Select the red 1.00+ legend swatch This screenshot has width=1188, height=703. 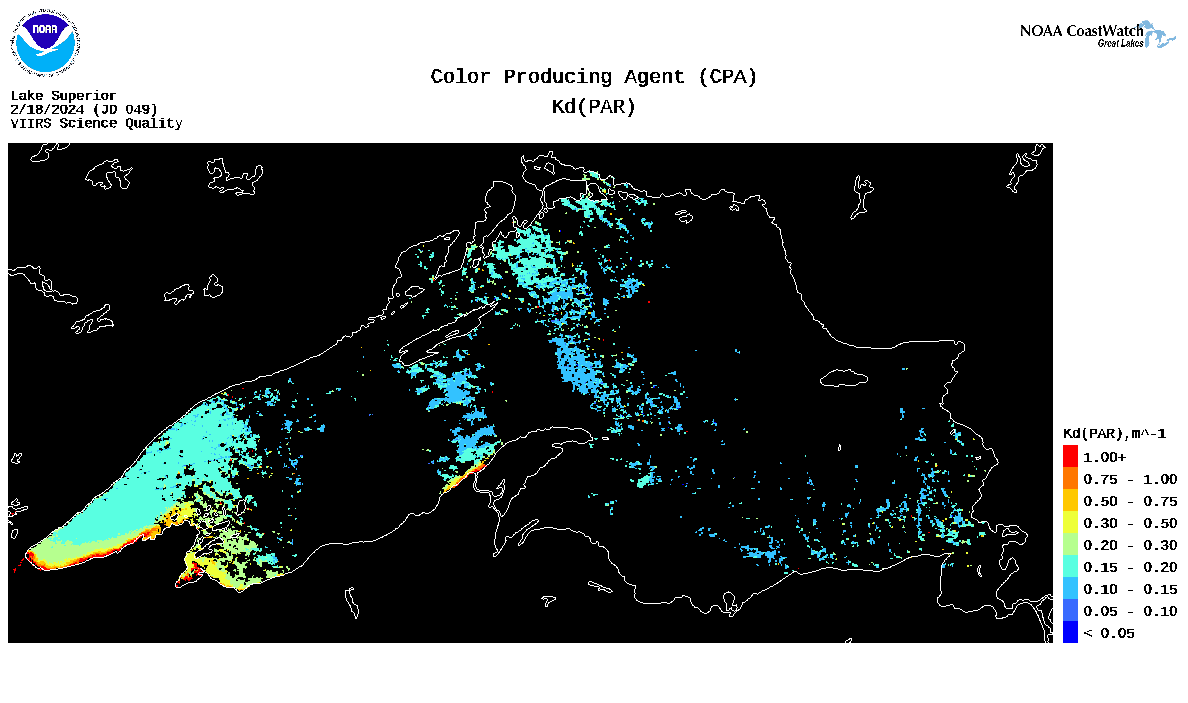(x=1070, y=457)
